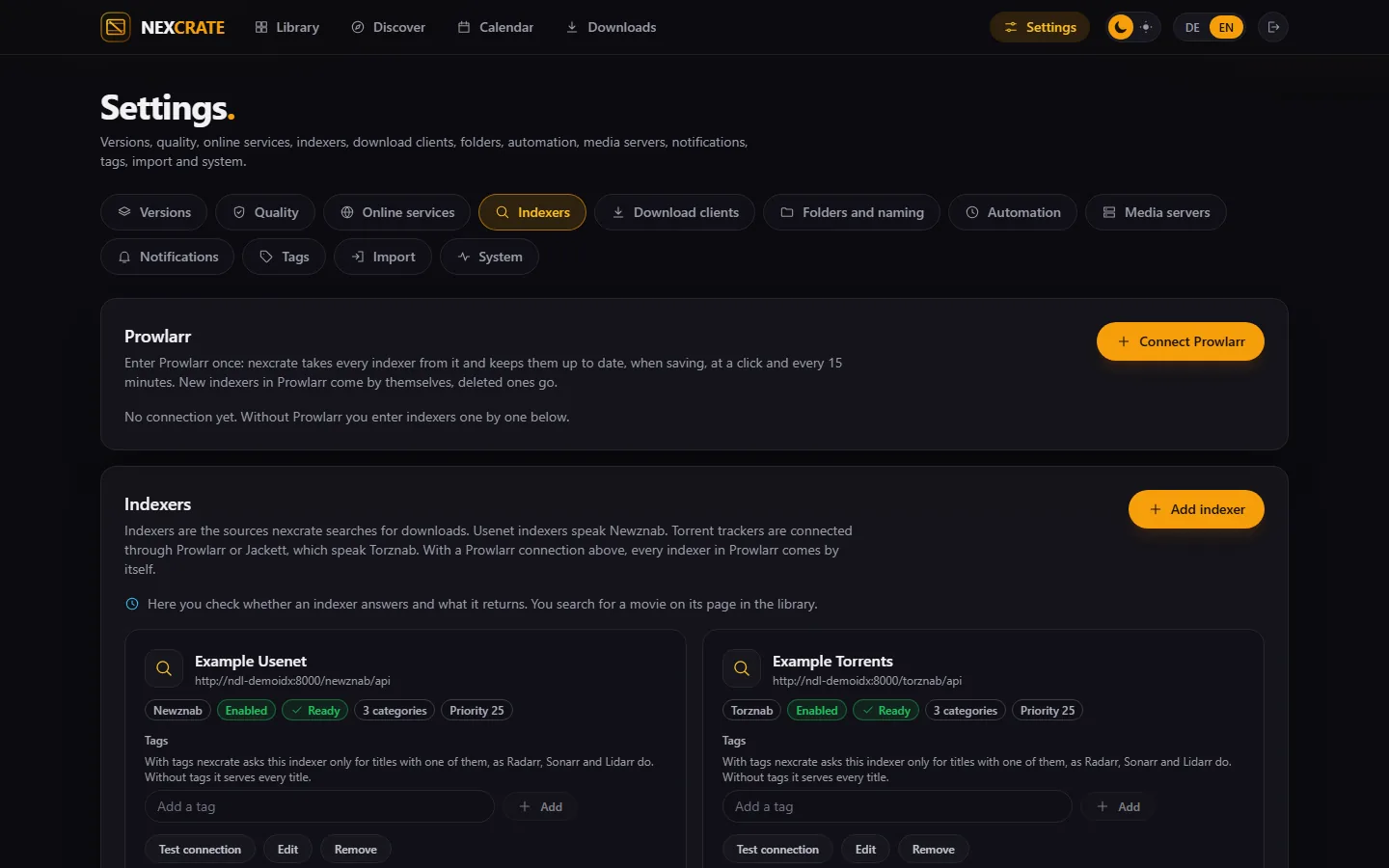Viewport: 1389px width, 868px height.
Task: Open Downloads in top navigation
Action: coord(612,27)
